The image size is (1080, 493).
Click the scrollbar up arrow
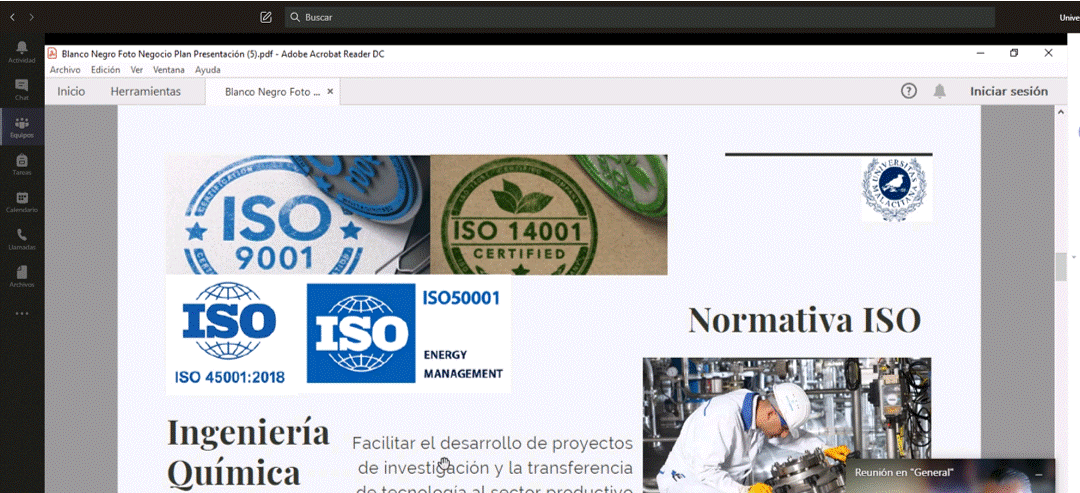(1061, 112)
